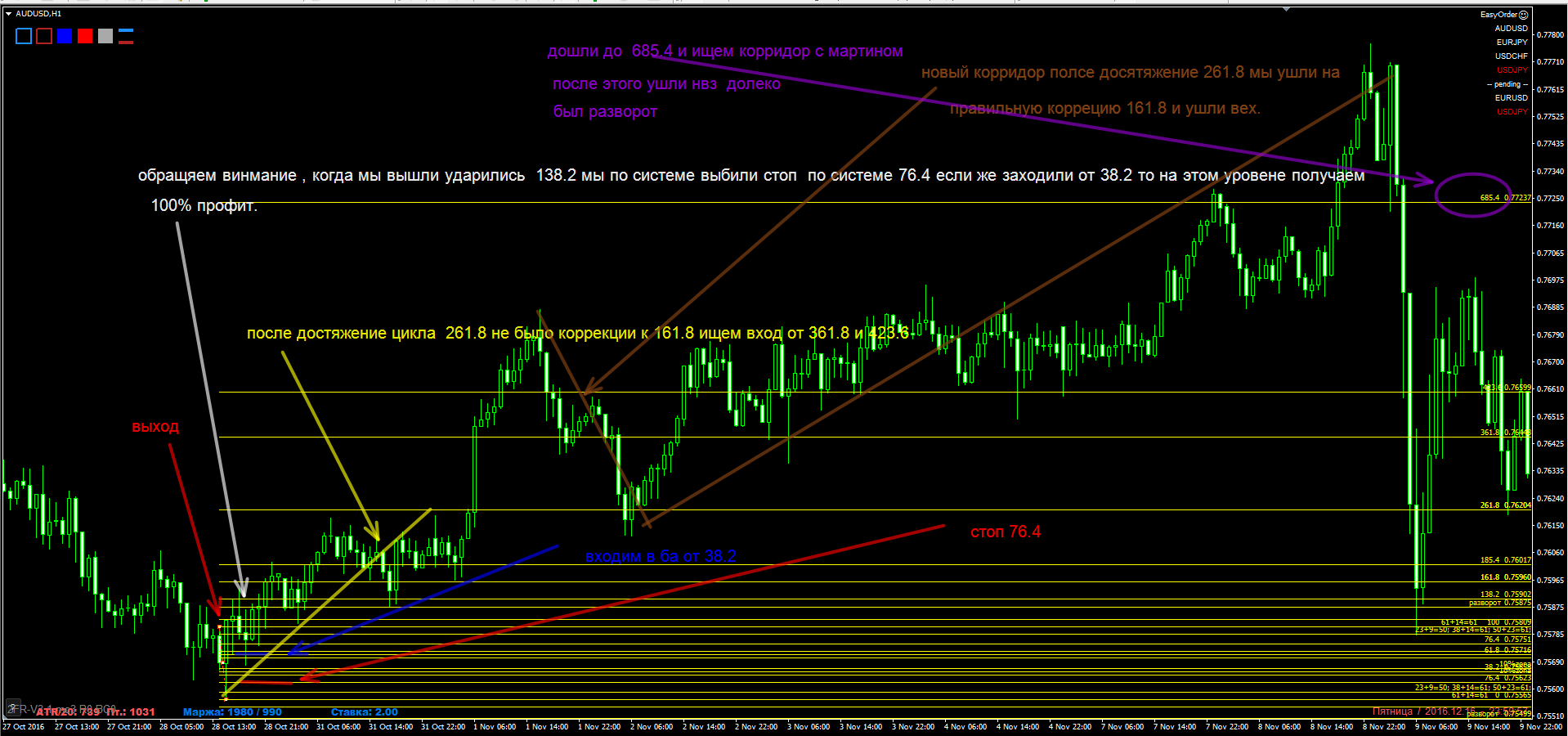Click the question mark box at the chart's bottom-left corner
The height and width of the screenshot is (736, 1568).
(13, 707)
